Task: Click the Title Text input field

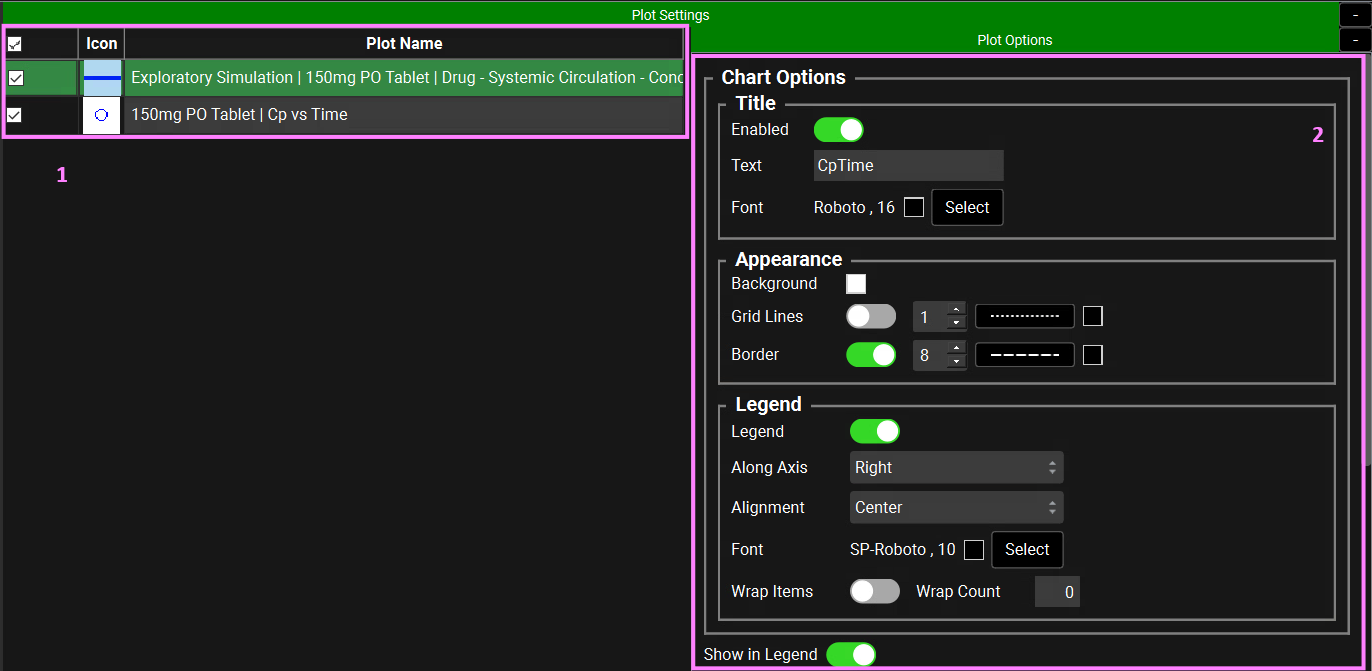Action: click(908, 166)
